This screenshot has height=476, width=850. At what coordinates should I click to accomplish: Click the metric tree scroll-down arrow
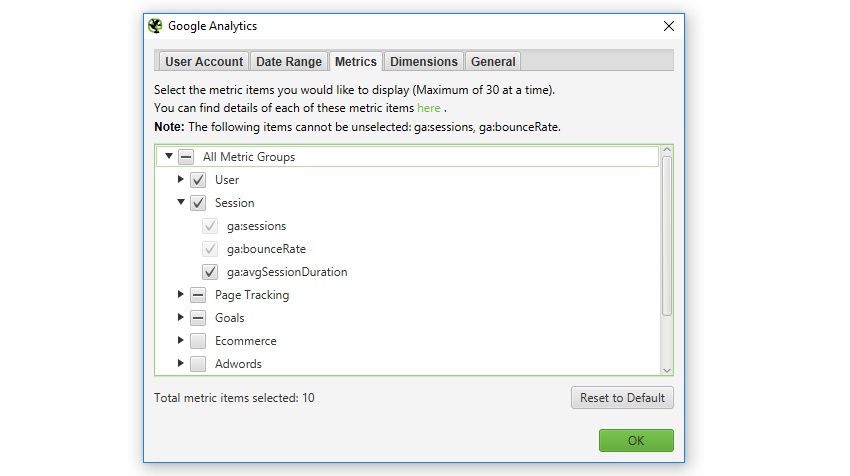point(667,370)
